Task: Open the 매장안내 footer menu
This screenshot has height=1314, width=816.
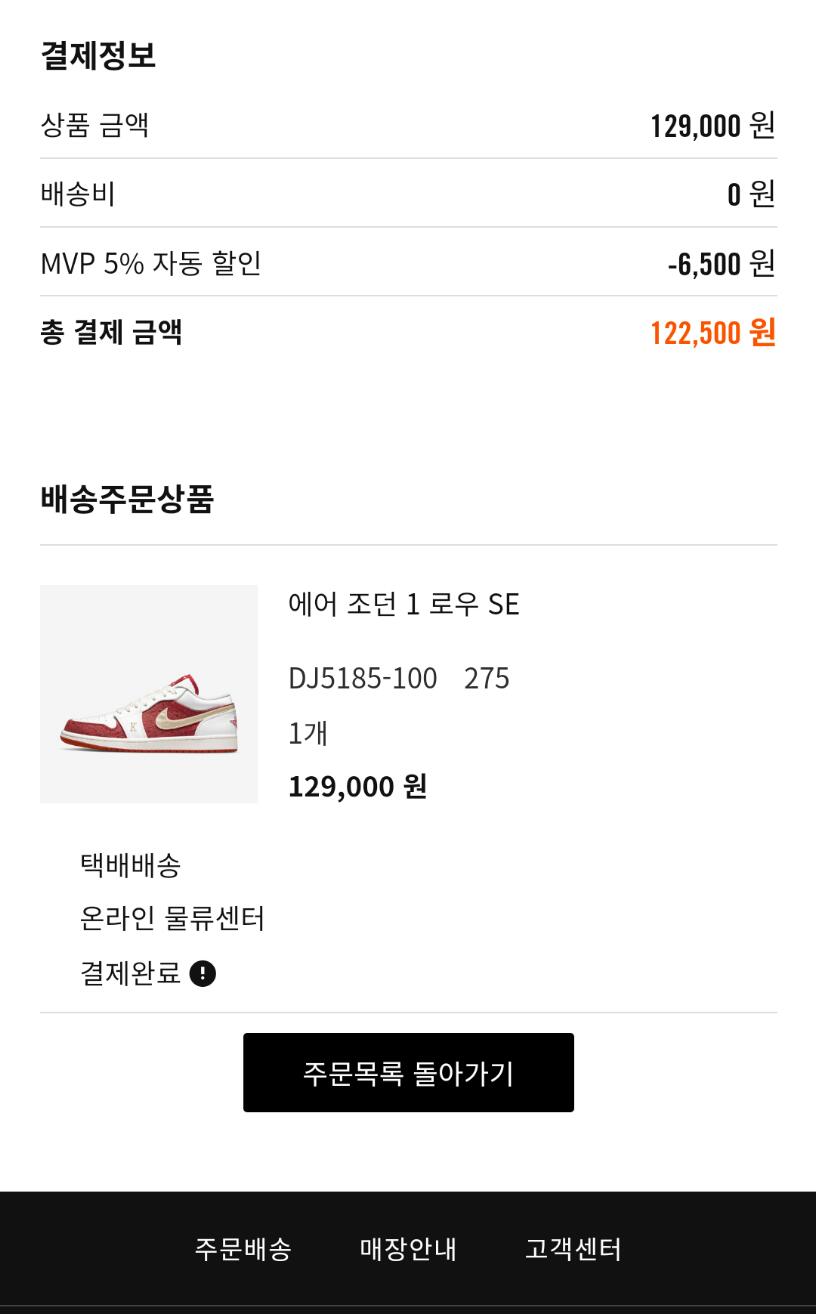Action: 408,1249
